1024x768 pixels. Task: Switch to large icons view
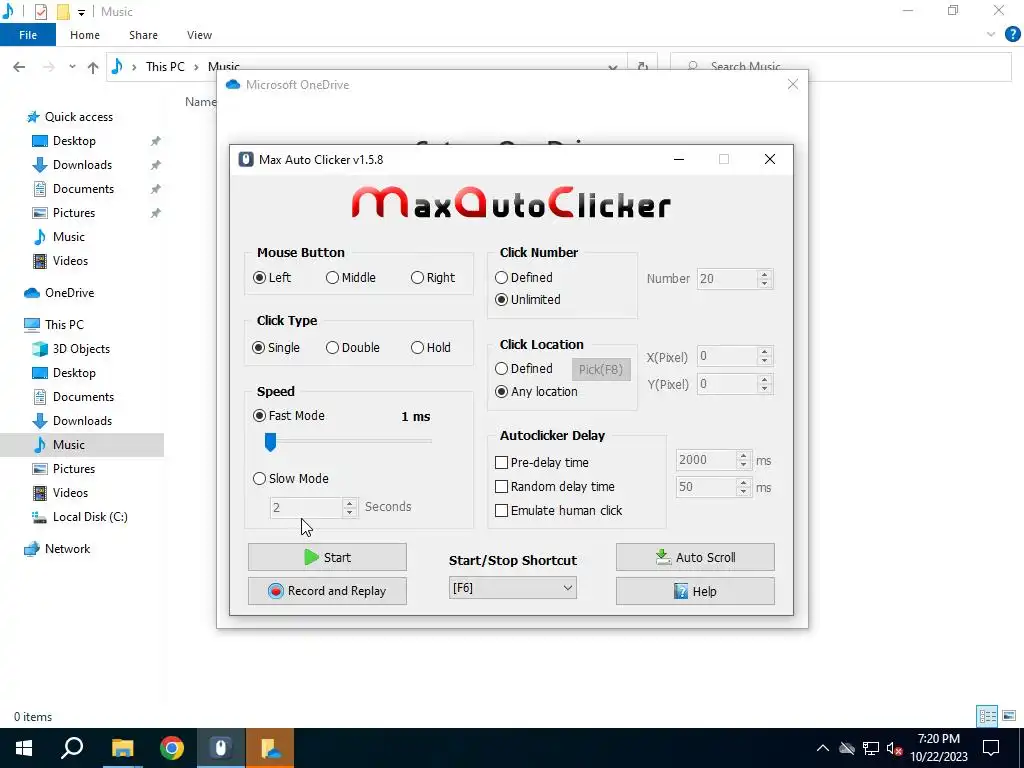pyautogui.click(x=1009, y=716)
